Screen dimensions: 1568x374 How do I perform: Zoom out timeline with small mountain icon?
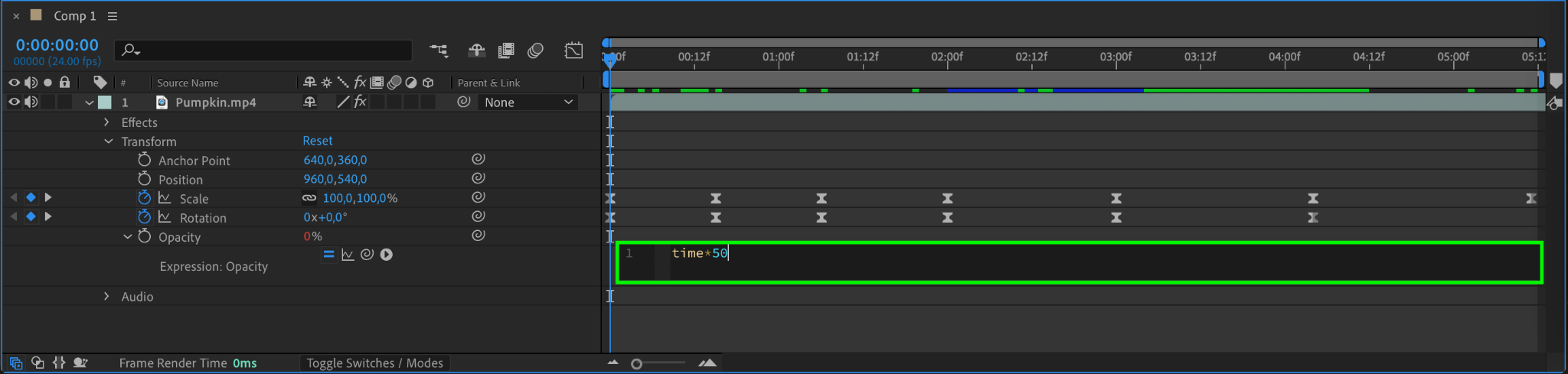(612, 363)
